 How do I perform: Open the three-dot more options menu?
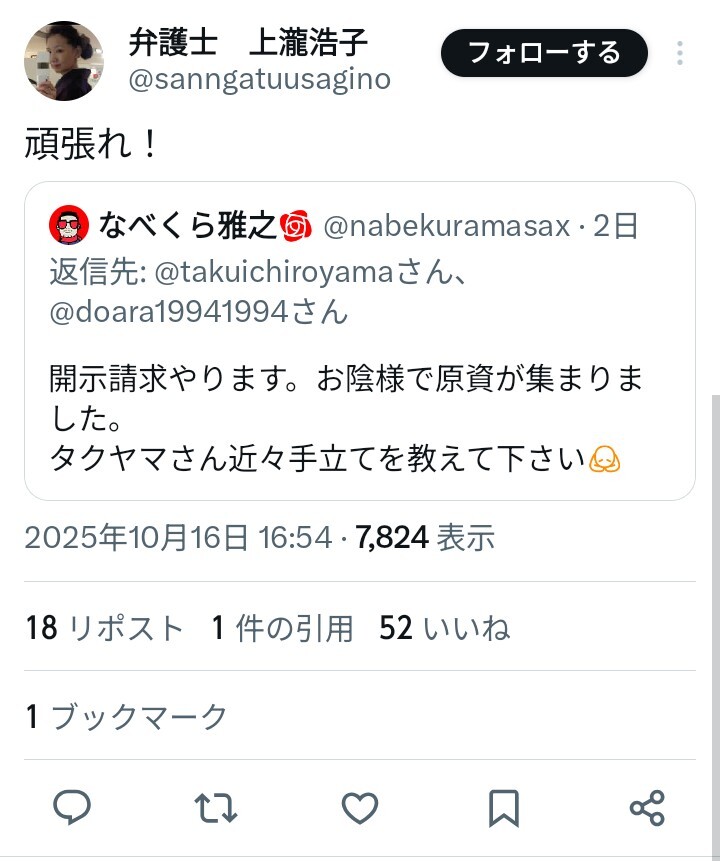[x=680, y=53]
